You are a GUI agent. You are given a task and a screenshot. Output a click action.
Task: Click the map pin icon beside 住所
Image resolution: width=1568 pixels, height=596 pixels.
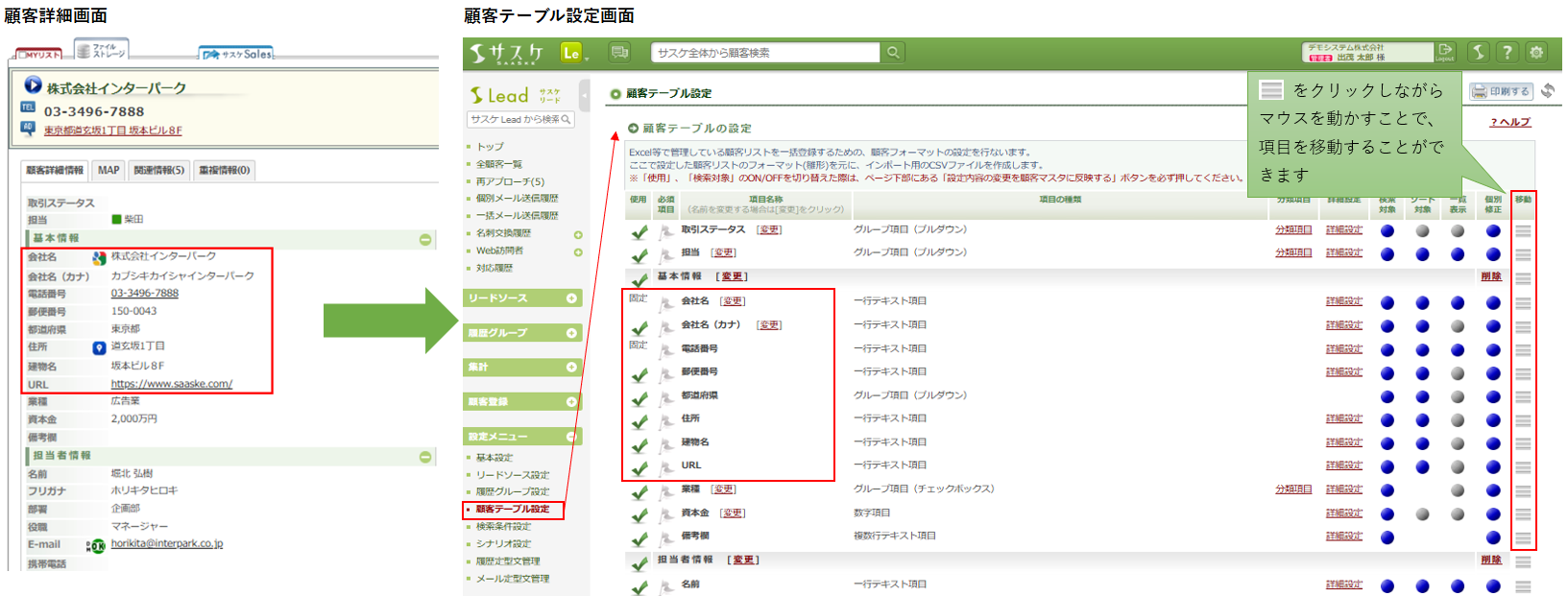99,347
